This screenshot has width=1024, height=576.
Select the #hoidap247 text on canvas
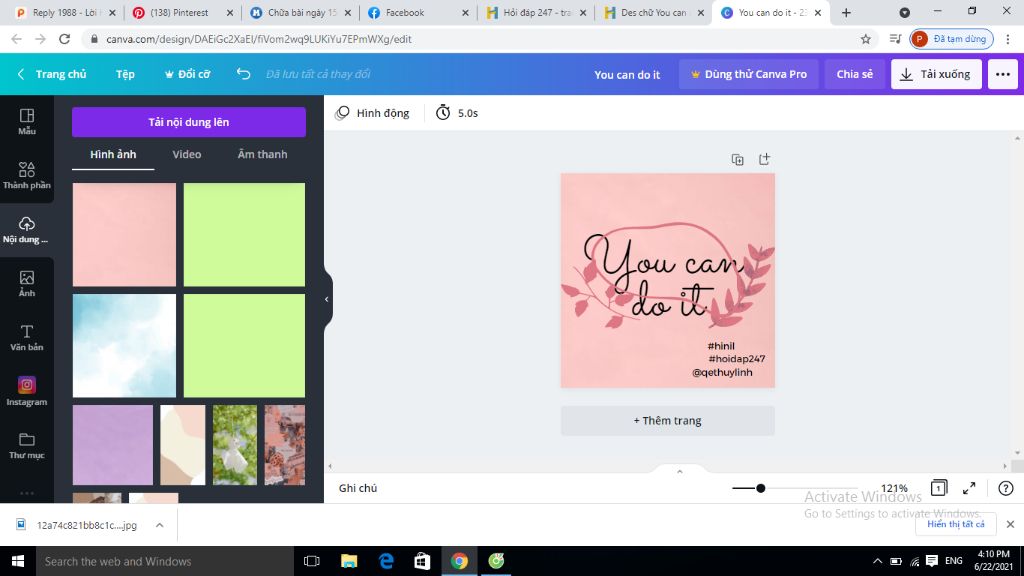pyautogui.click(x=737, y=359)
